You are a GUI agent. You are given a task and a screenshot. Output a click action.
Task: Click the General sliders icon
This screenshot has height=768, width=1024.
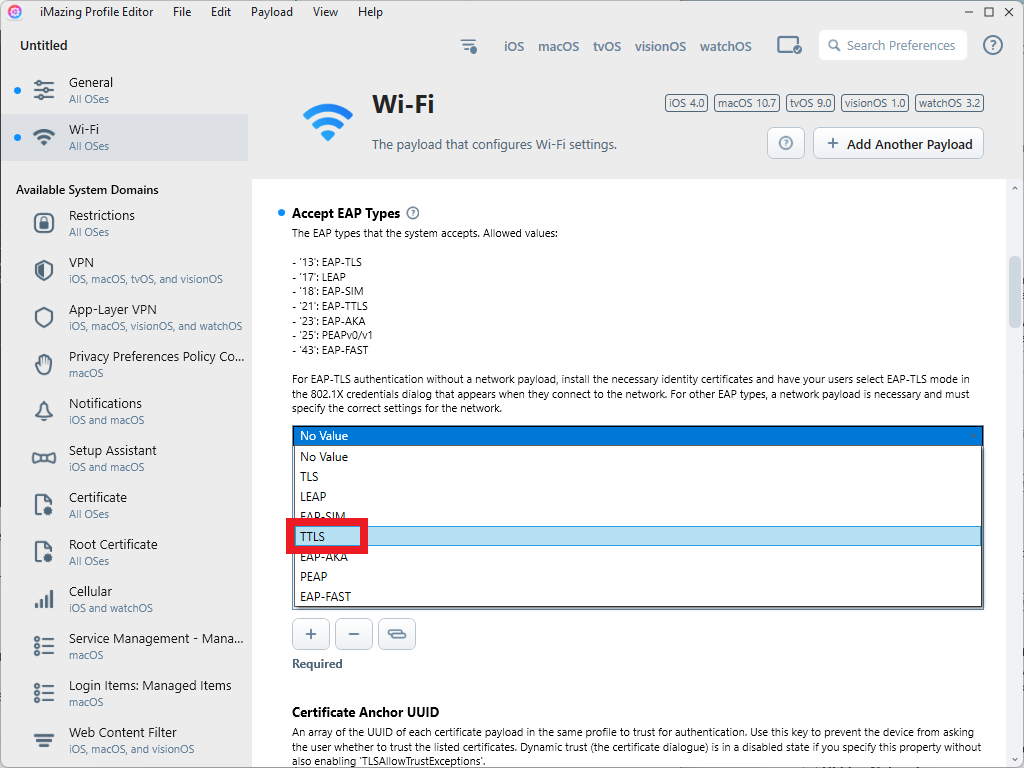click(44, 90)
